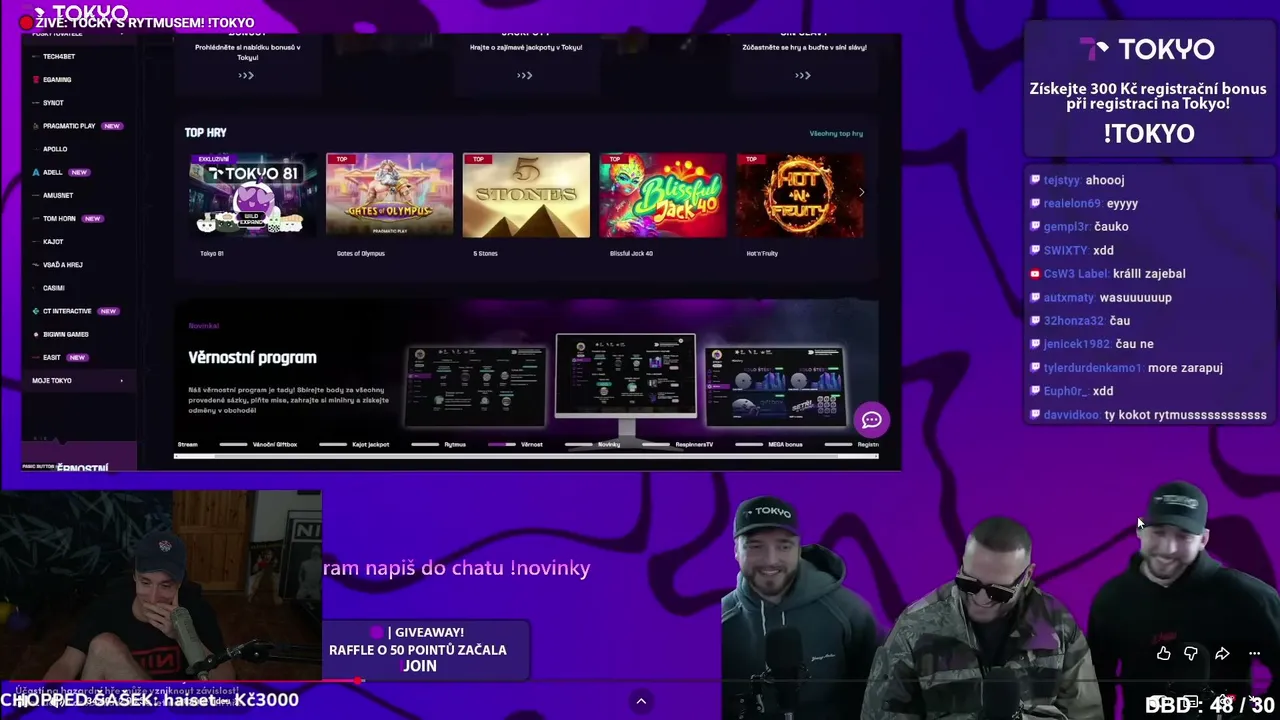
Task: Select Apollo provider in sidebar
Action: pos(54,149)
